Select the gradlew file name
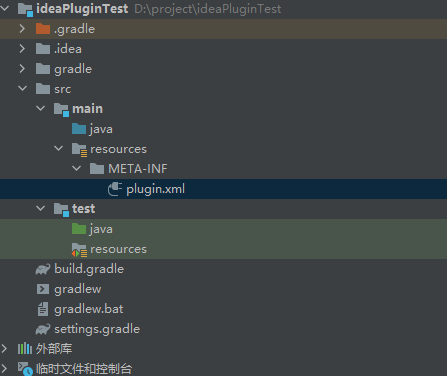Screen dimensions: 447x376 coord(78,289)
